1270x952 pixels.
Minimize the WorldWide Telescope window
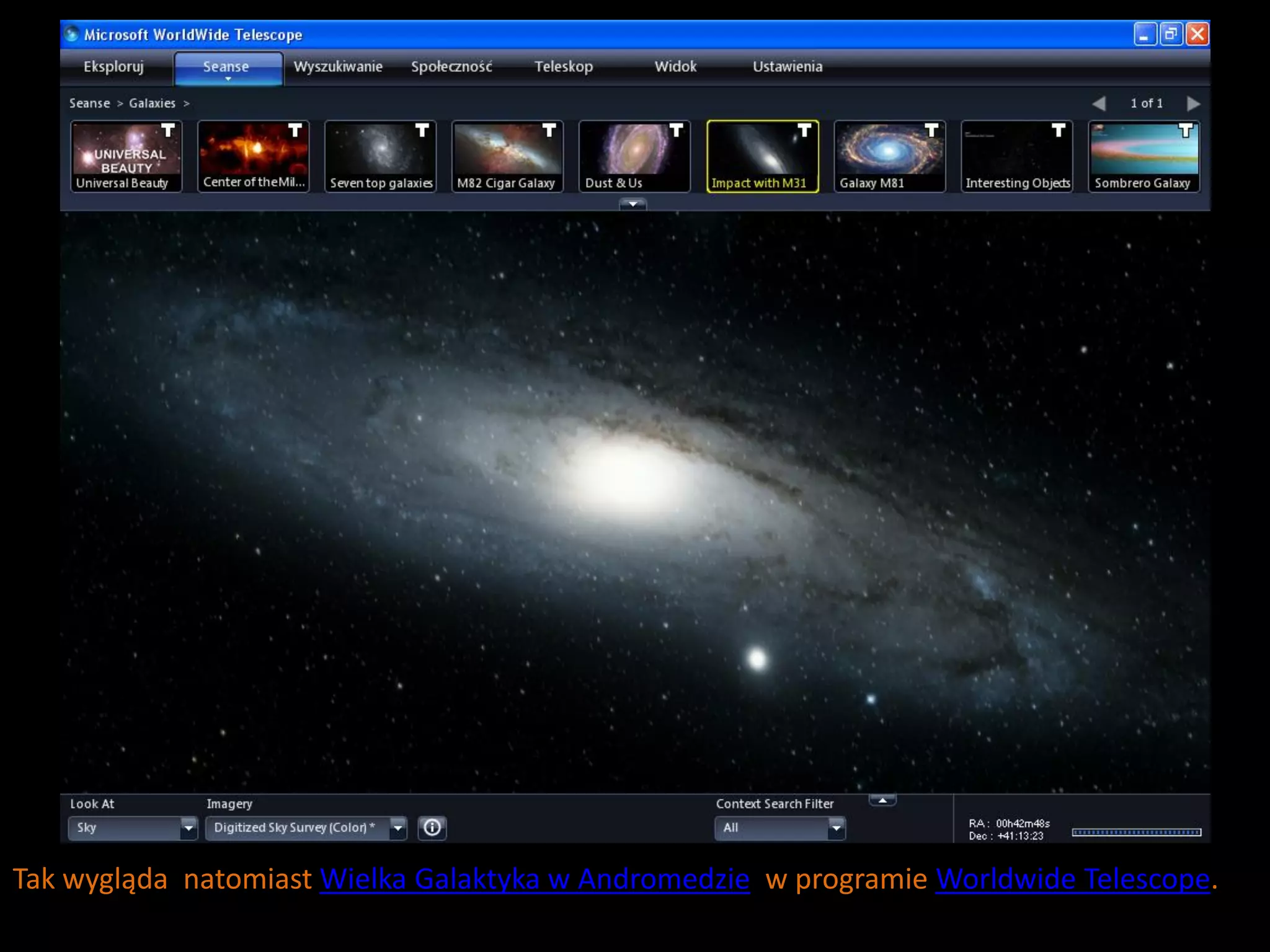[x=1145, y=34]
